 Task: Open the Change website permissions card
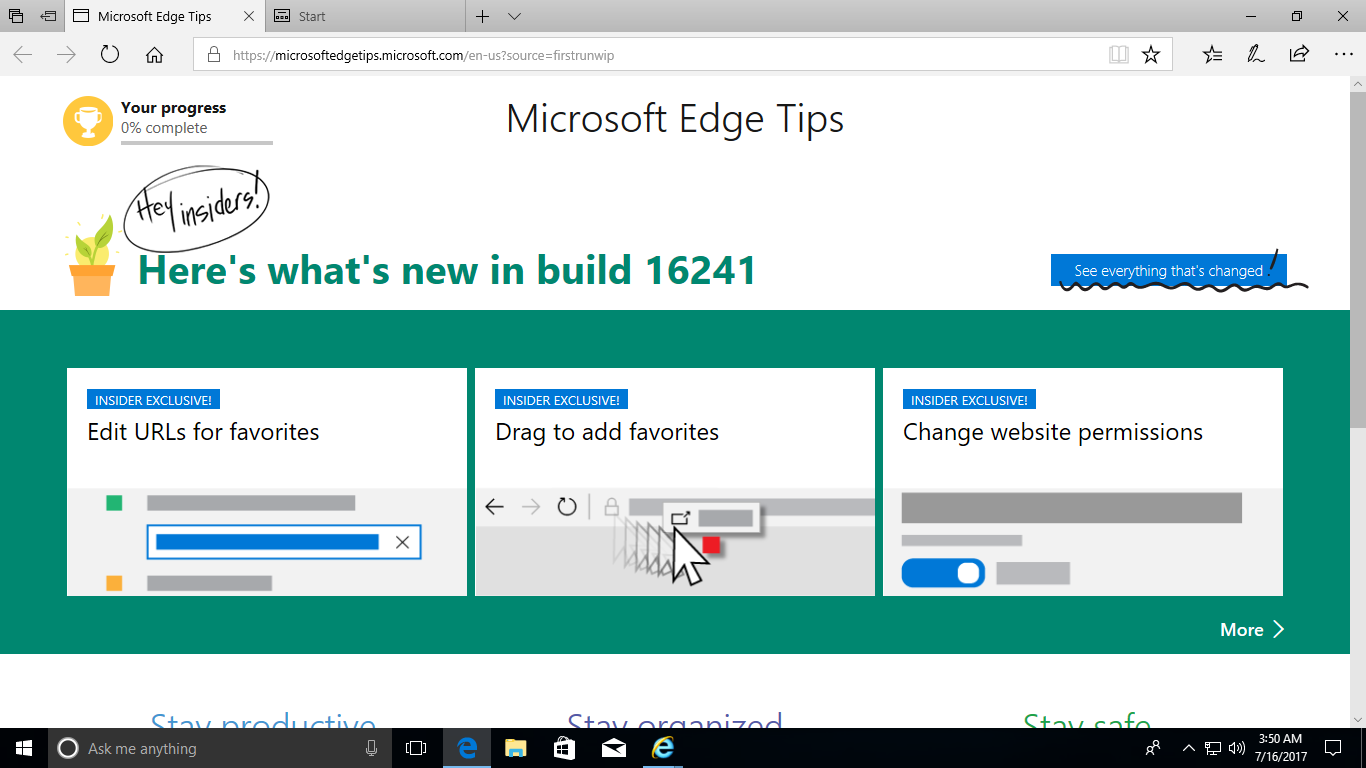click(1083, 482)
